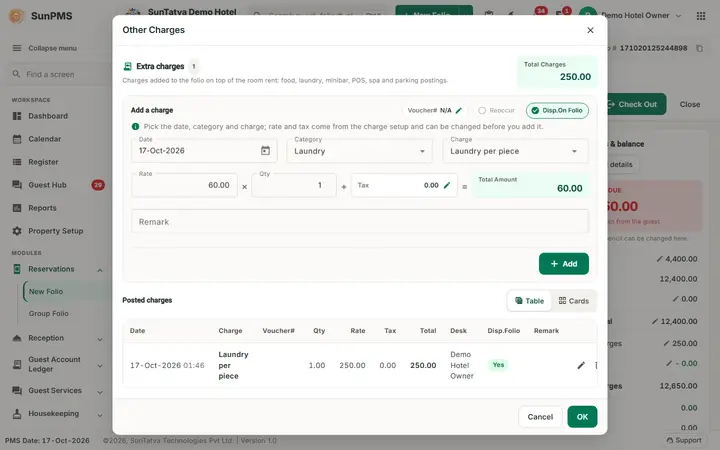Switch to Table view of posted charges
Viewport: 720px width, 450px height.
click(x=529, y=301)
